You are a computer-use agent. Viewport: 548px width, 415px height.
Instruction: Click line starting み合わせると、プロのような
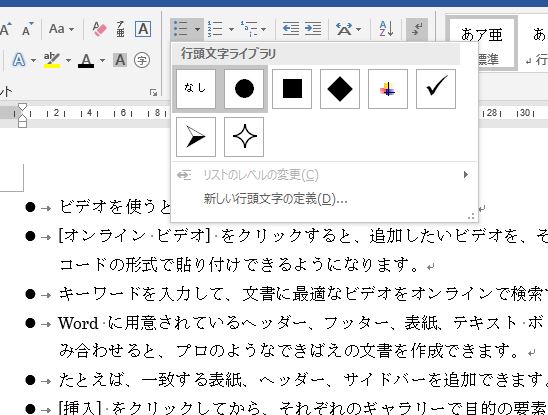coord(289,351)
